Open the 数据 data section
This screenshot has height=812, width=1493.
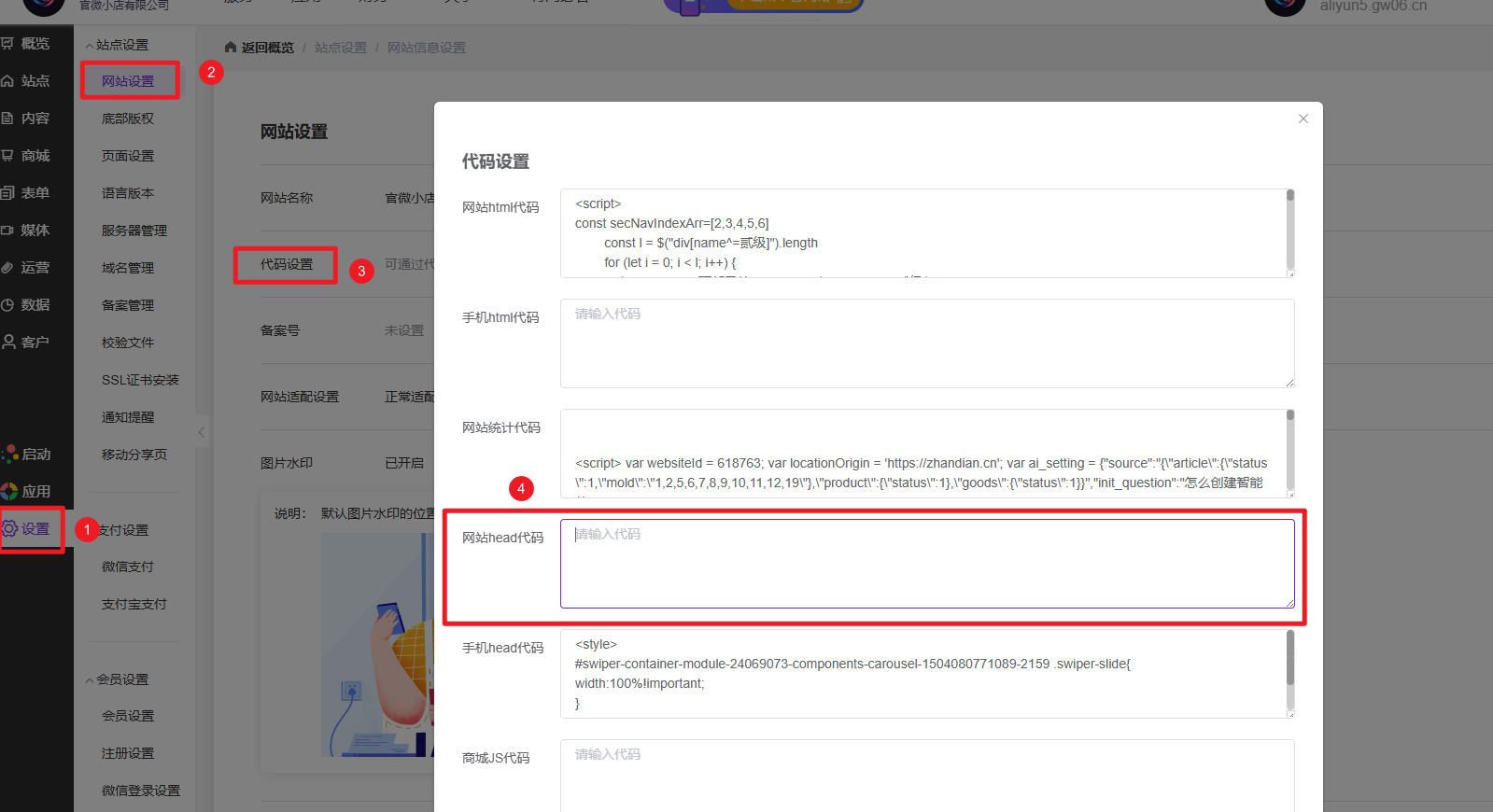[26, 305]
